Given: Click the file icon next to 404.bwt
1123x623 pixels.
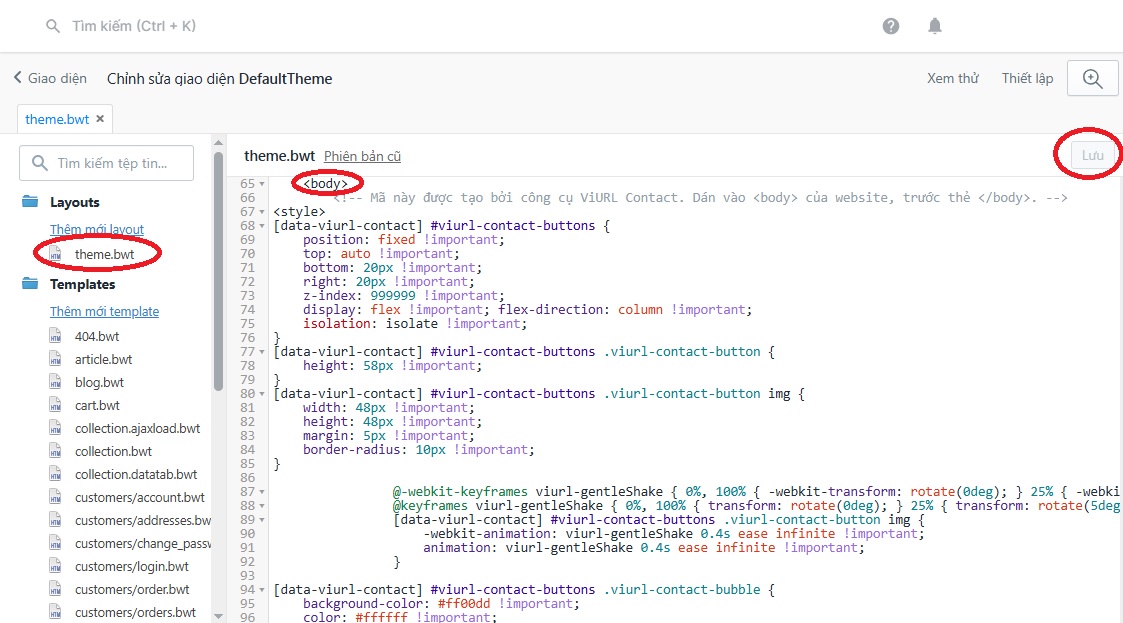Looking at the screenshot, I should [x=55, y=336].
